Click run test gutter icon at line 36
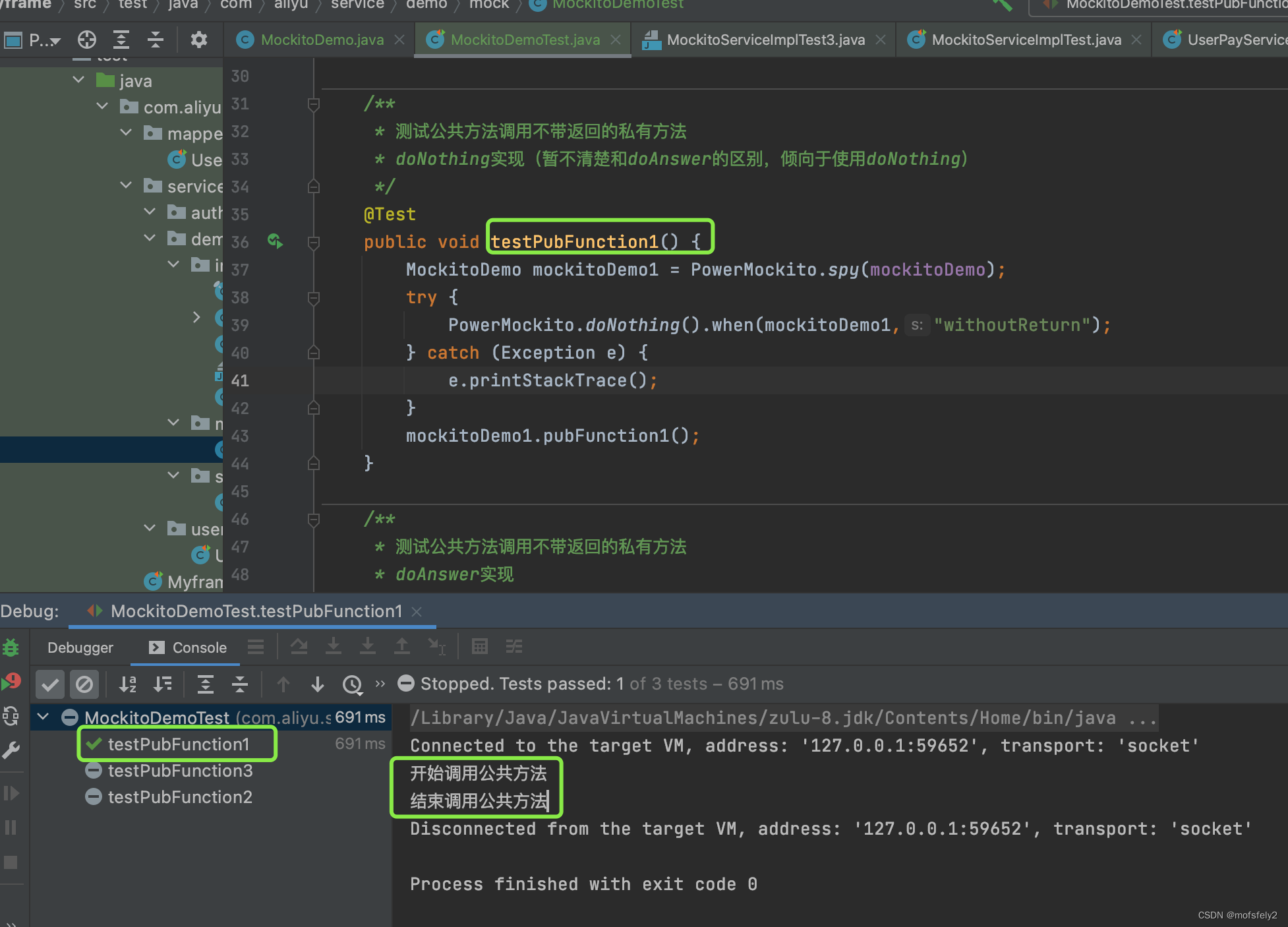This screenshot has height=927, width=1288. click(276, 241)
